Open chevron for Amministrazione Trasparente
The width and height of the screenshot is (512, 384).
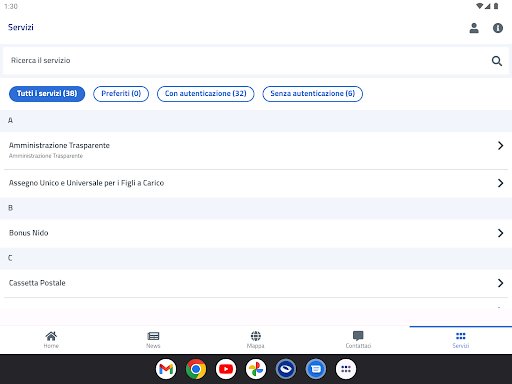[x=500, y=146]
